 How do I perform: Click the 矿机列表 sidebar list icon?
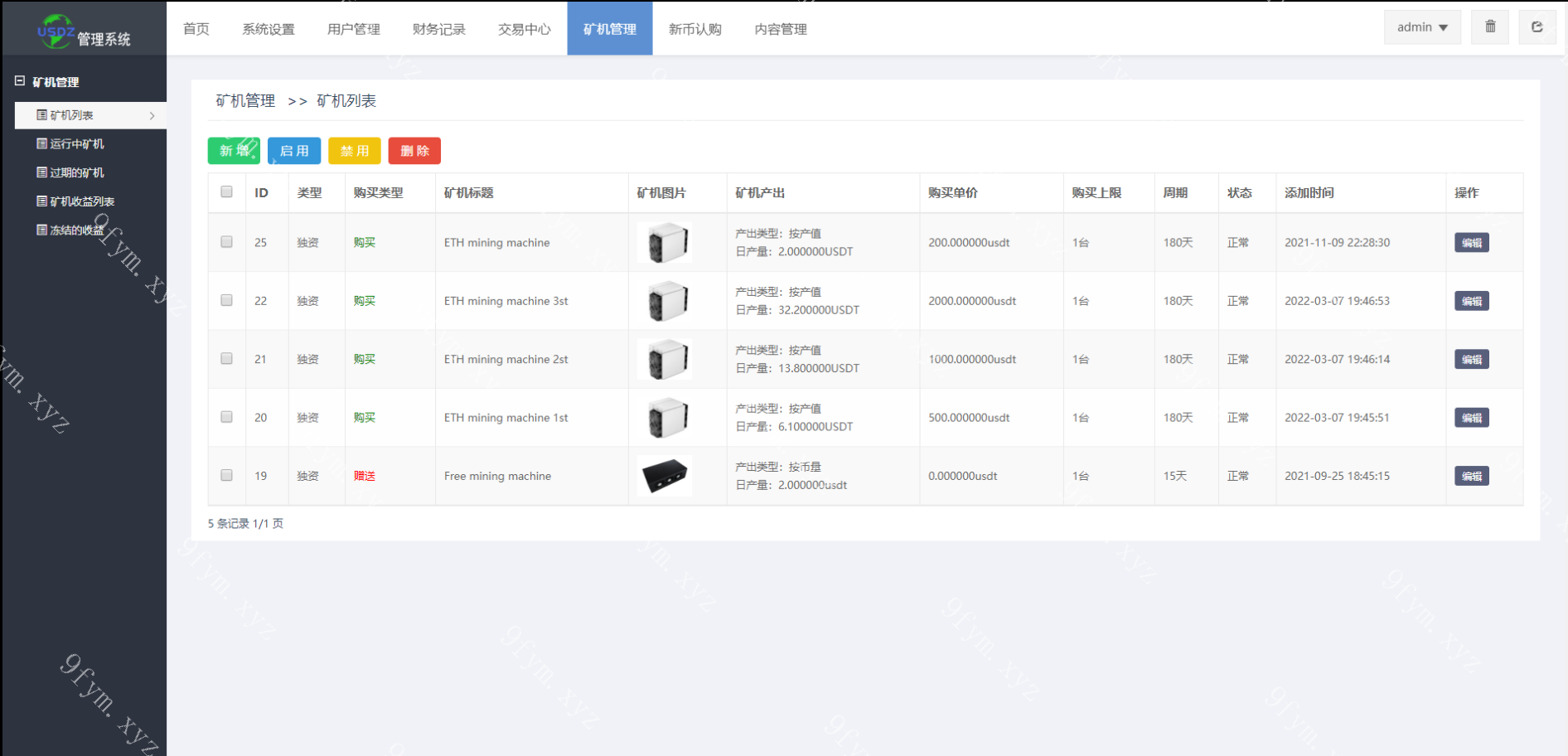pyautogui.click(x=41, y=115)
